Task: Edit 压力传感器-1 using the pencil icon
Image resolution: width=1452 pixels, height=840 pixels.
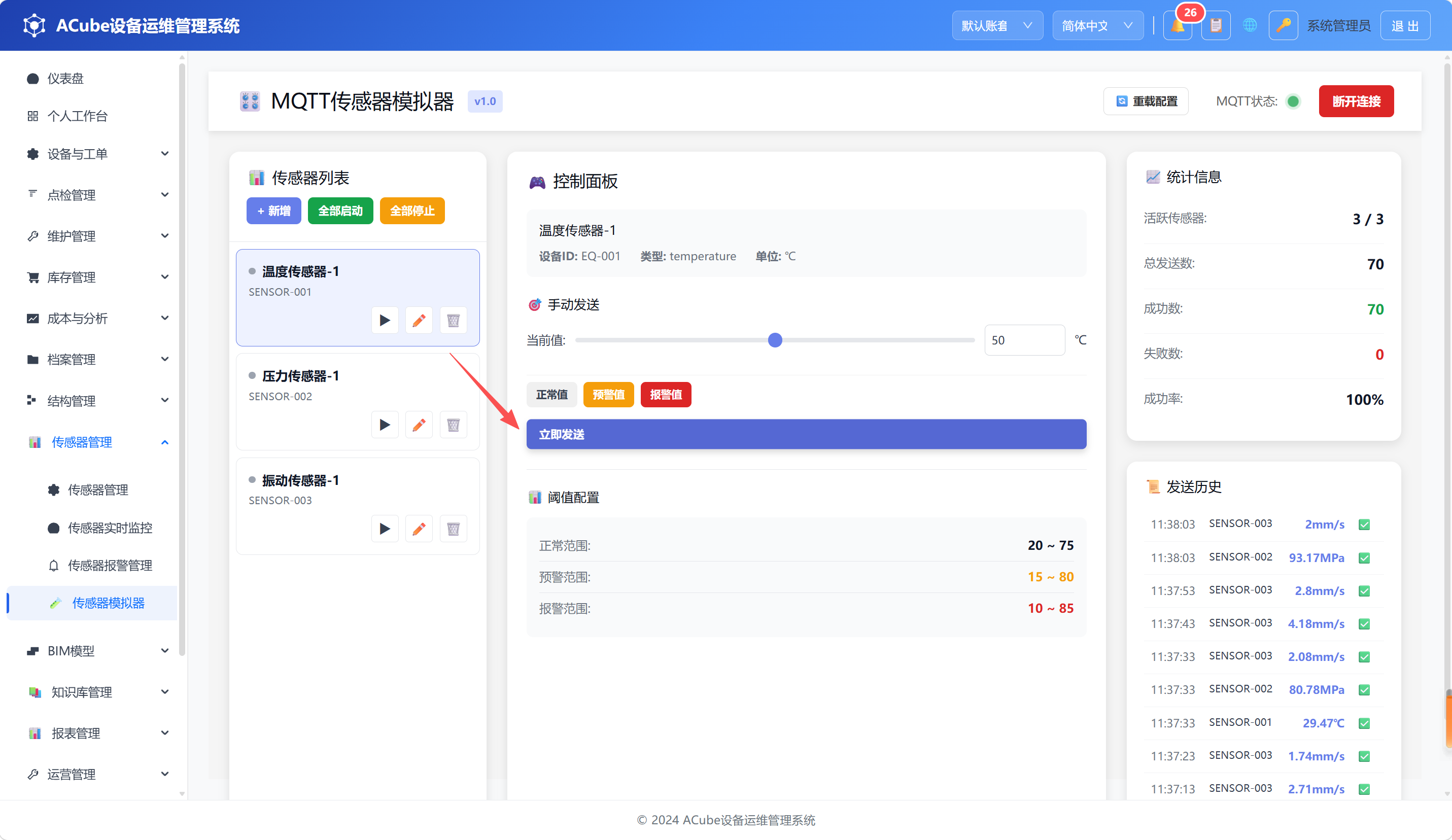Action: coord(419,425)
